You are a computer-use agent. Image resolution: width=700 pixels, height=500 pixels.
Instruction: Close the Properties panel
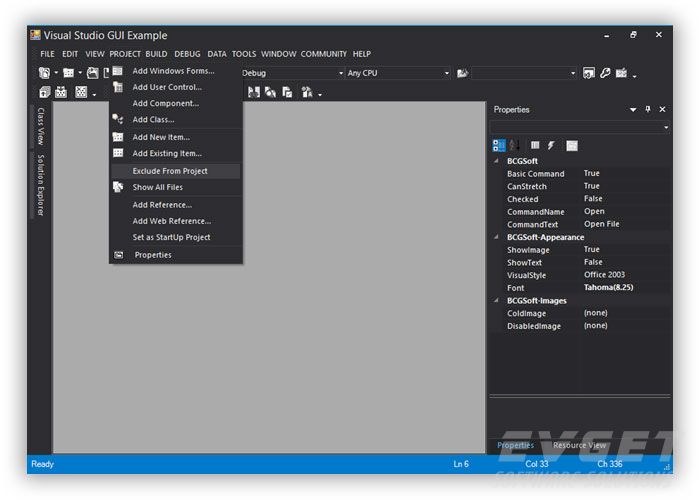click(662, 109)
